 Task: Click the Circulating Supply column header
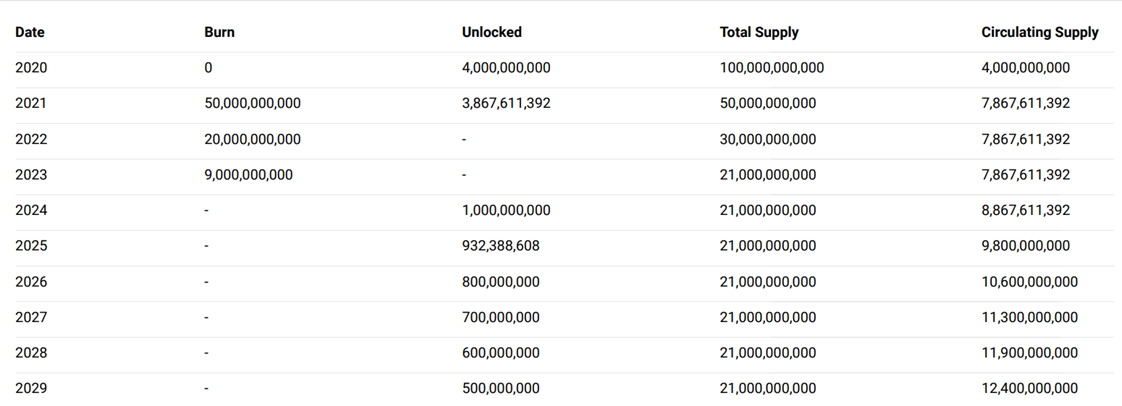click(x=1040, y=32)
